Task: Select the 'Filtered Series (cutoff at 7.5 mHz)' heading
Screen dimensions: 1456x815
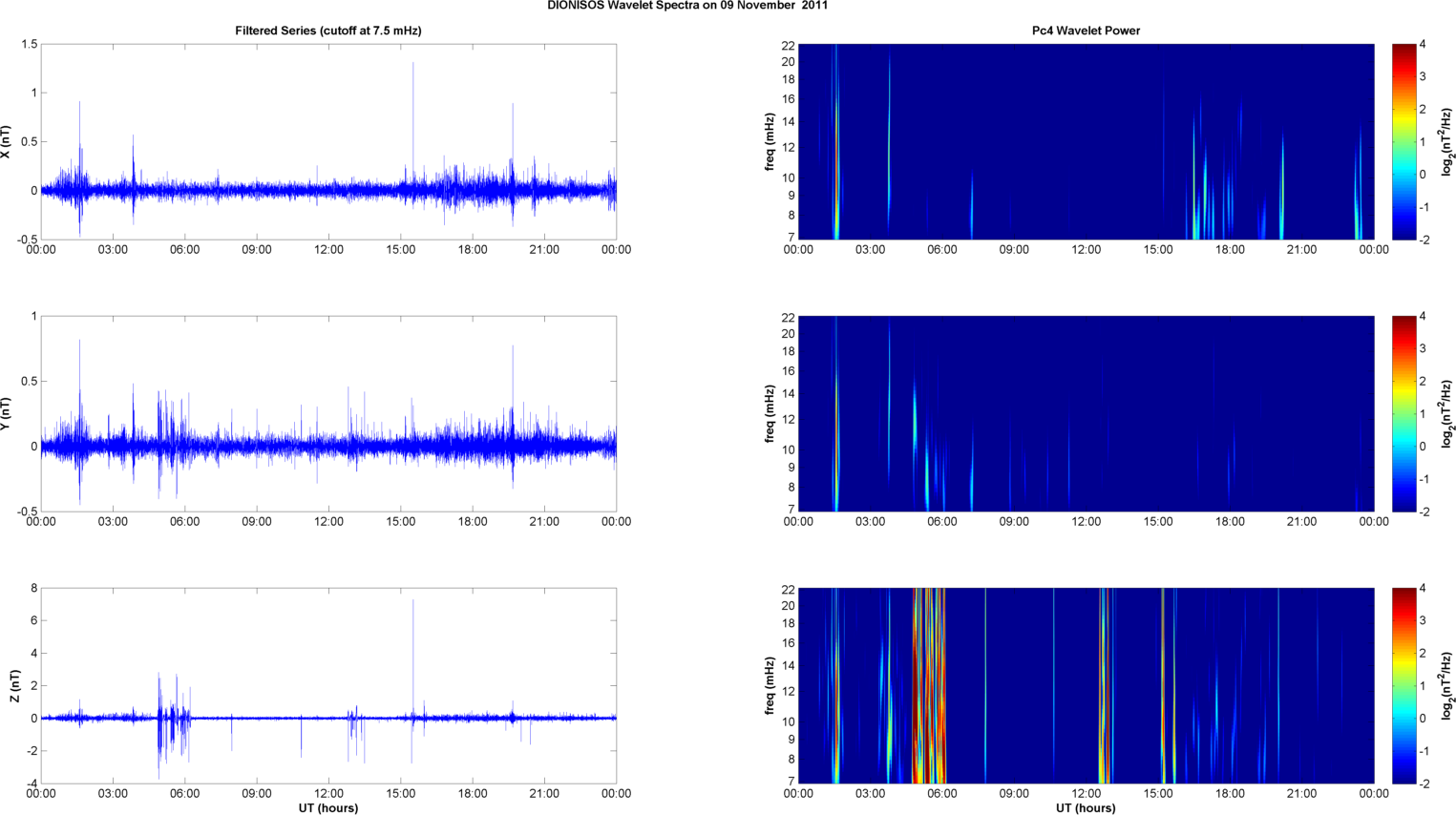Action: click(328, 31)
